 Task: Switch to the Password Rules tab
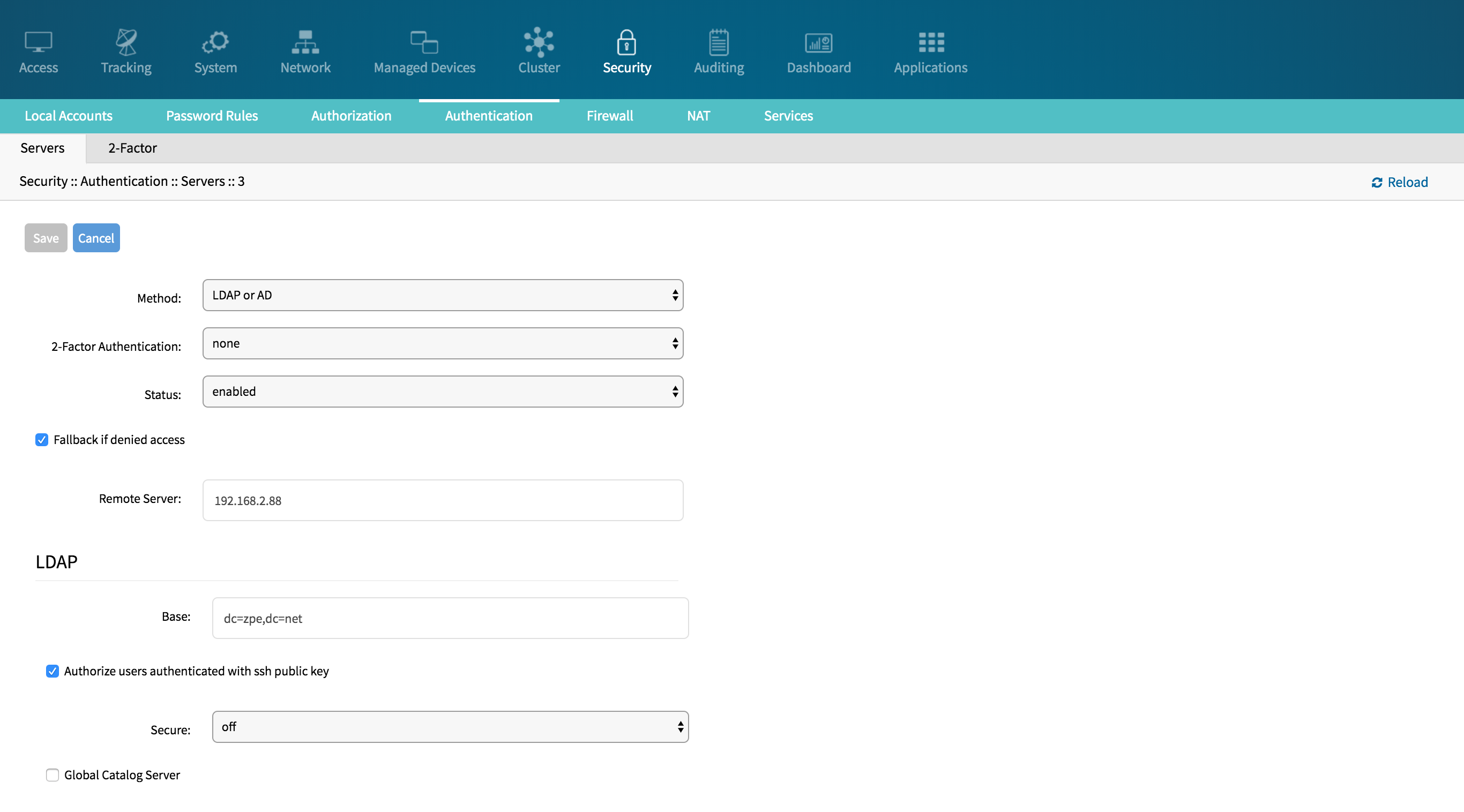coord(212,116)
